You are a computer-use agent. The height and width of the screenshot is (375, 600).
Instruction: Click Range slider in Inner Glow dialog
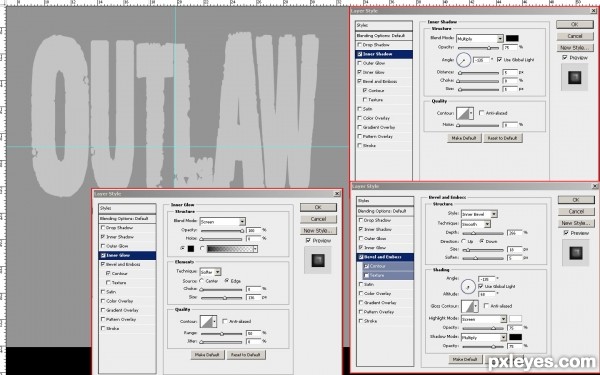(222, 334)
